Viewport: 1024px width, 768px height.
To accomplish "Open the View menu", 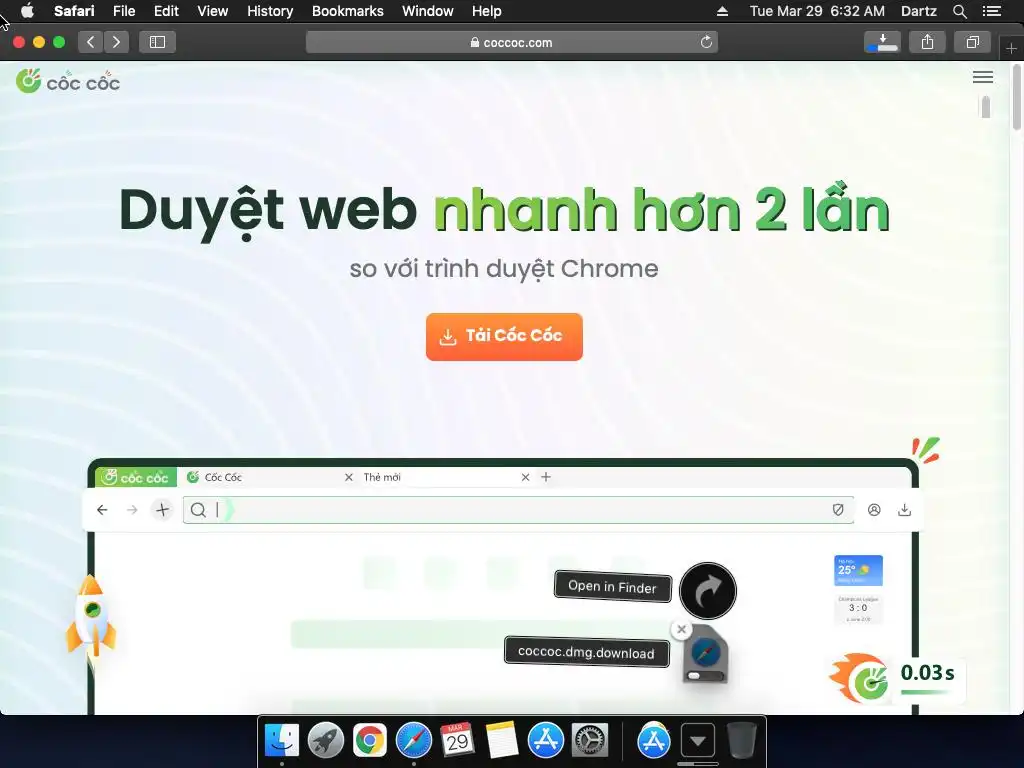I will pyautogui.click(x=212, y=11).
